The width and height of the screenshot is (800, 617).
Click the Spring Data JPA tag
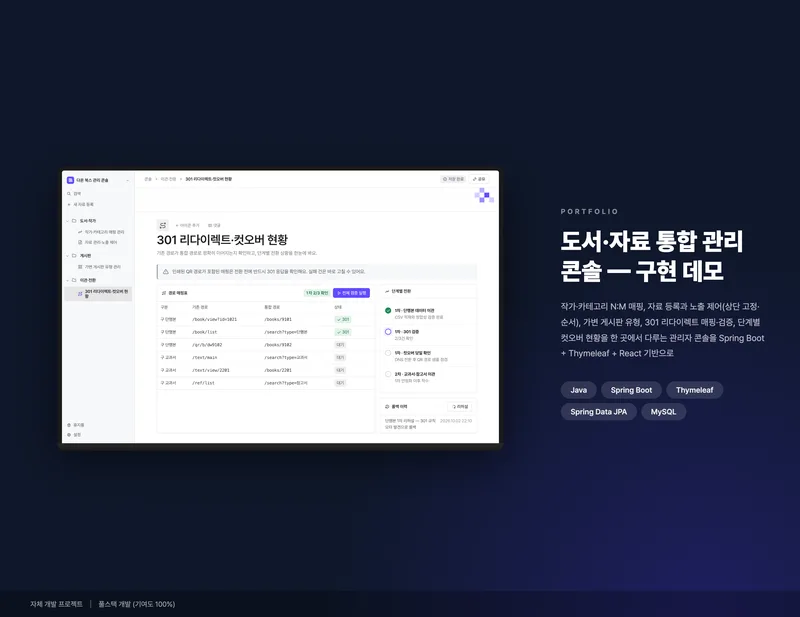click(x=598, y=412)
